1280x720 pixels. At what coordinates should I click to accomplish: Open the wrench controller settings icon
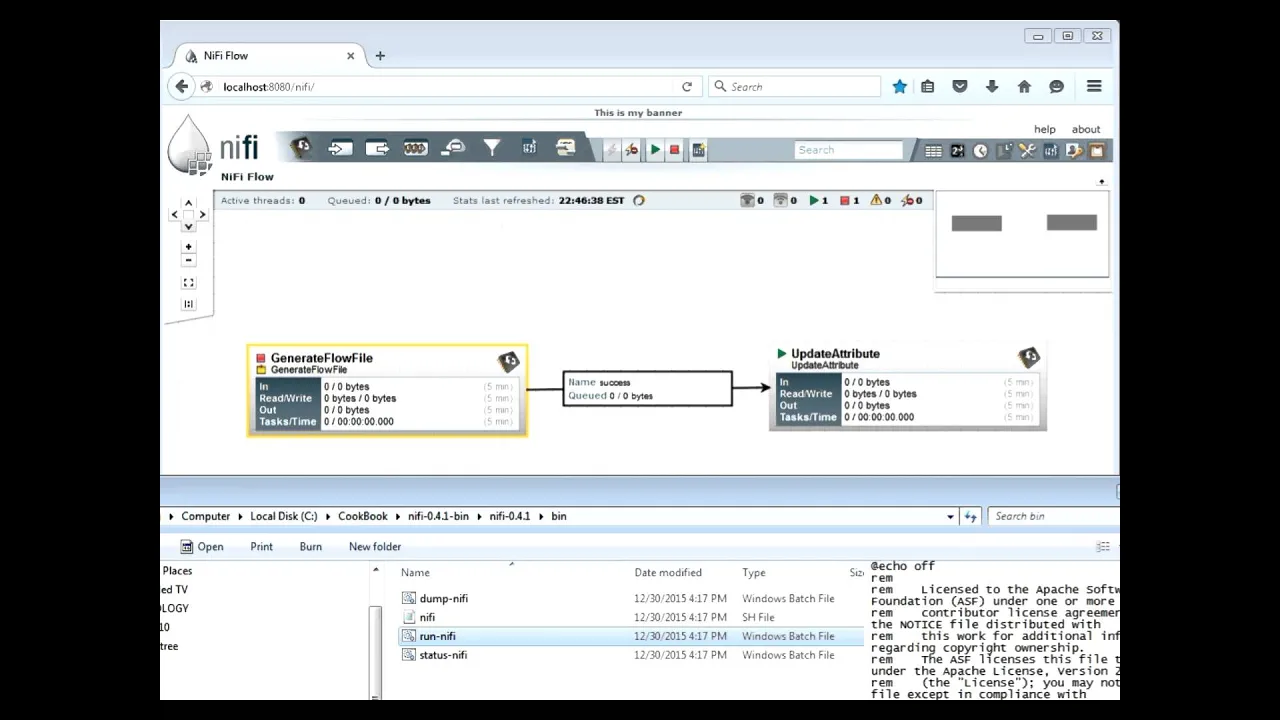pos(1028,151)
